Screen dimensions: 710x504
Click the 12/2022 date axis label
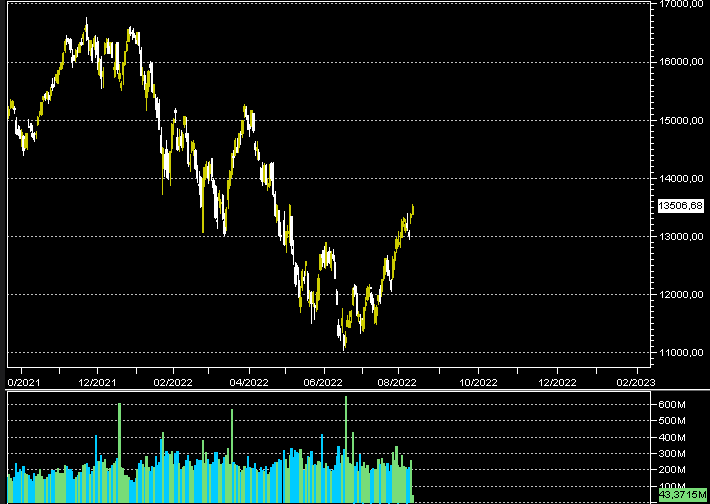(557, 383)
